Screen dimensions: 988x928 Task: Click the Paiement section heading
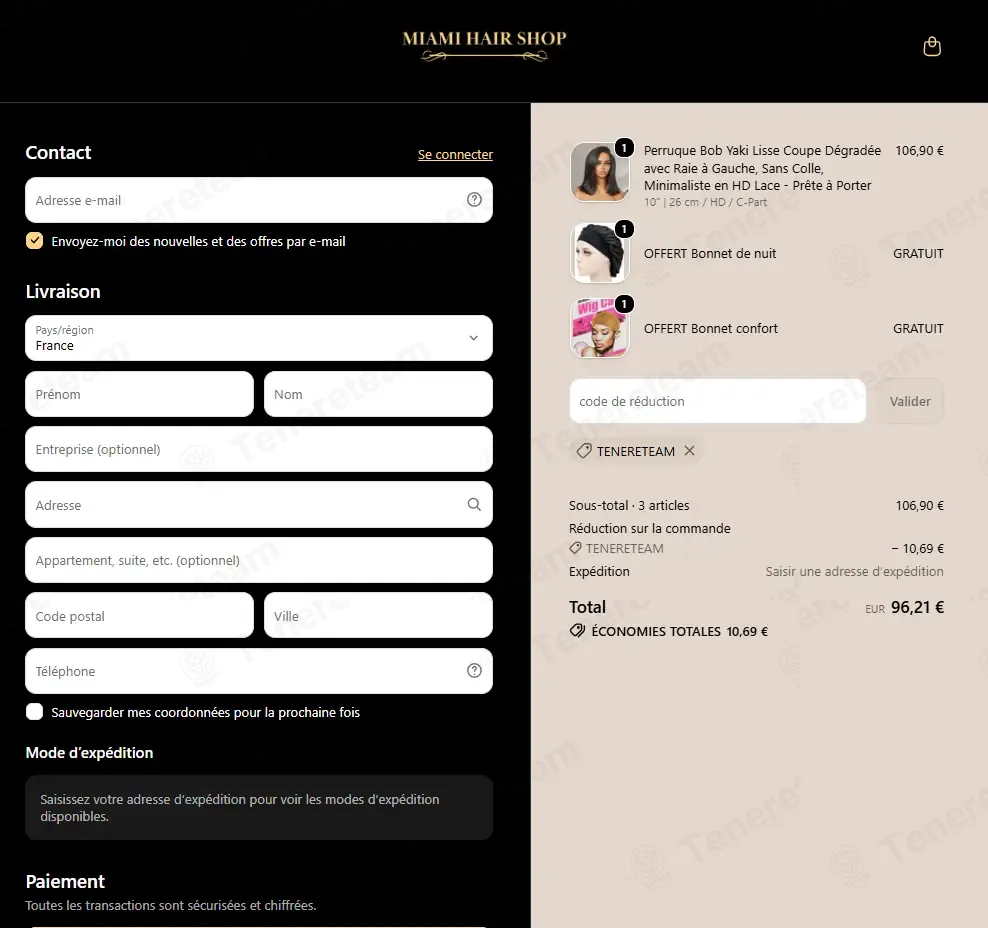click(65, 881)
